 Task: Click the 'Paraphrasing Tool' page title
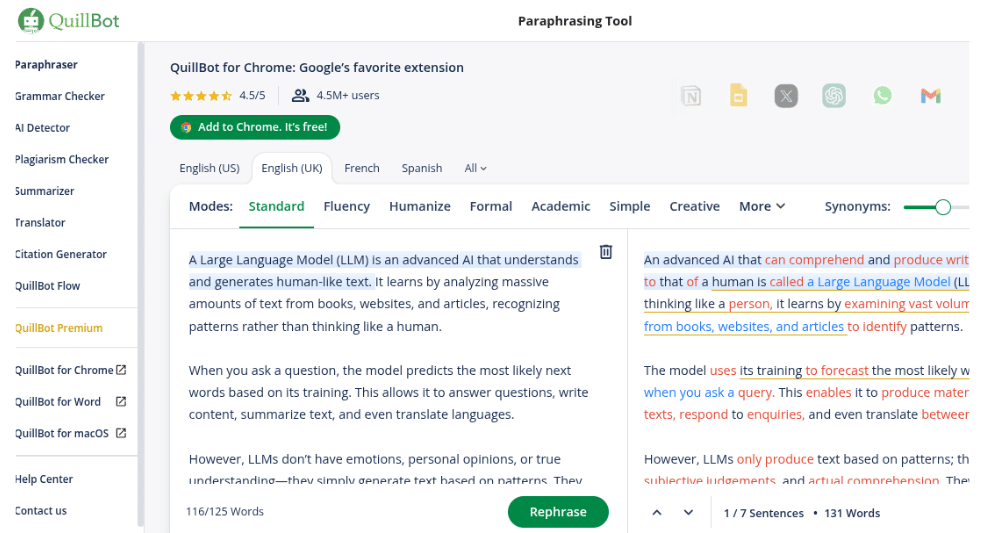point(575,21)
